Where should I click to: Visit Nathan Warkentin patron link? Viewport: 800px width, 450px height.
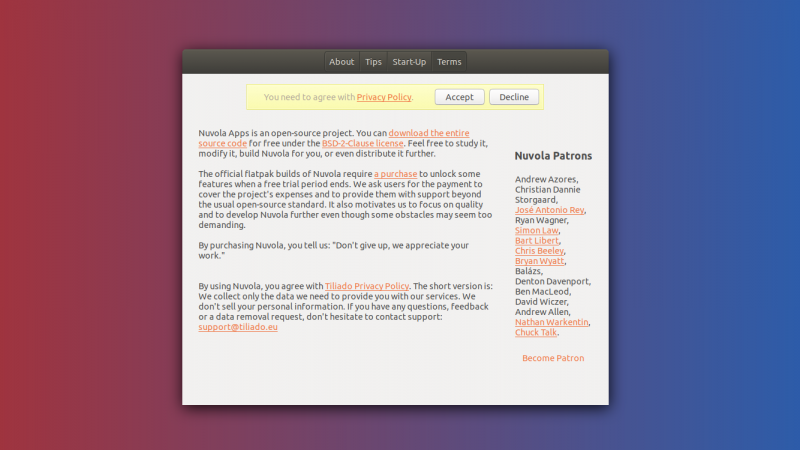(x=552, y=322)
